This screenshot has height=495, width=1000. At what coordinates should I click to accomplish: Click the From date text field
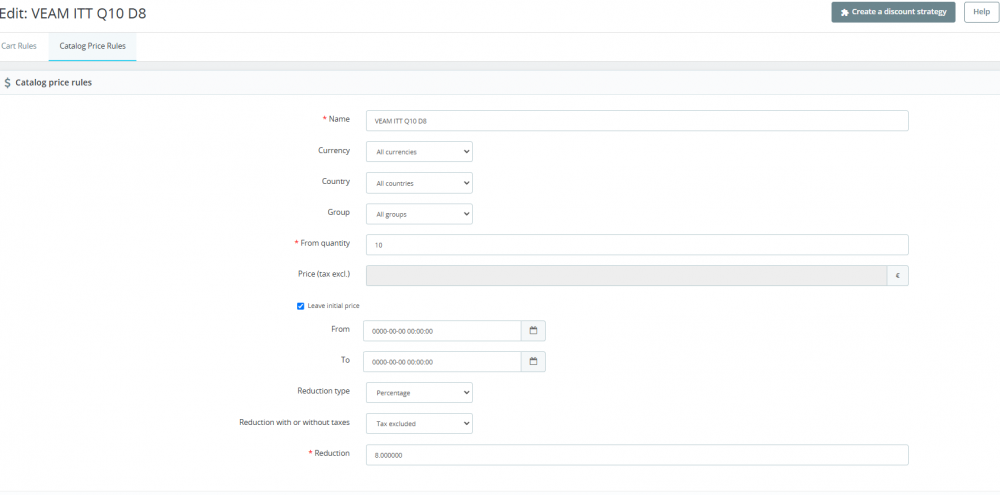[x=443, y=331]
